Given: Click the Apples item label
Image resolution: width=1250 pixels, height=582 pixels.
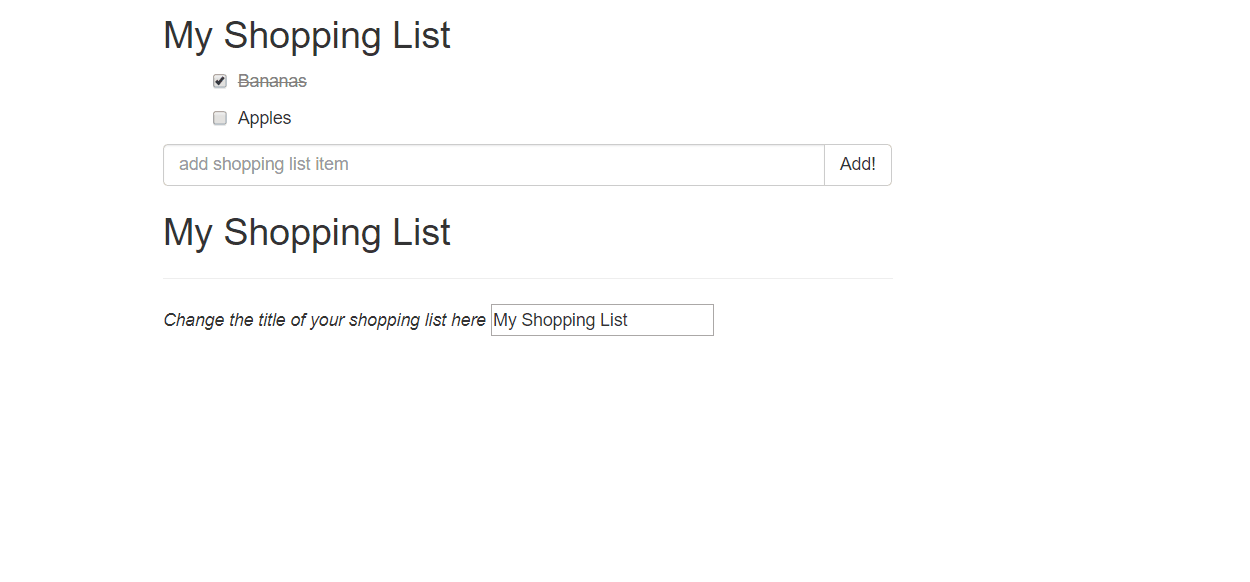Looking at the screenshot, I should click(x=264, y=118).
